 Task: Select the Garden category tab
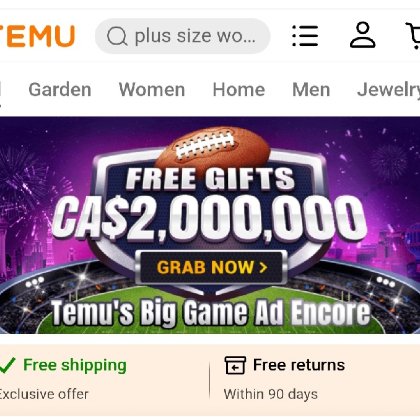click(x=60, y=90)
